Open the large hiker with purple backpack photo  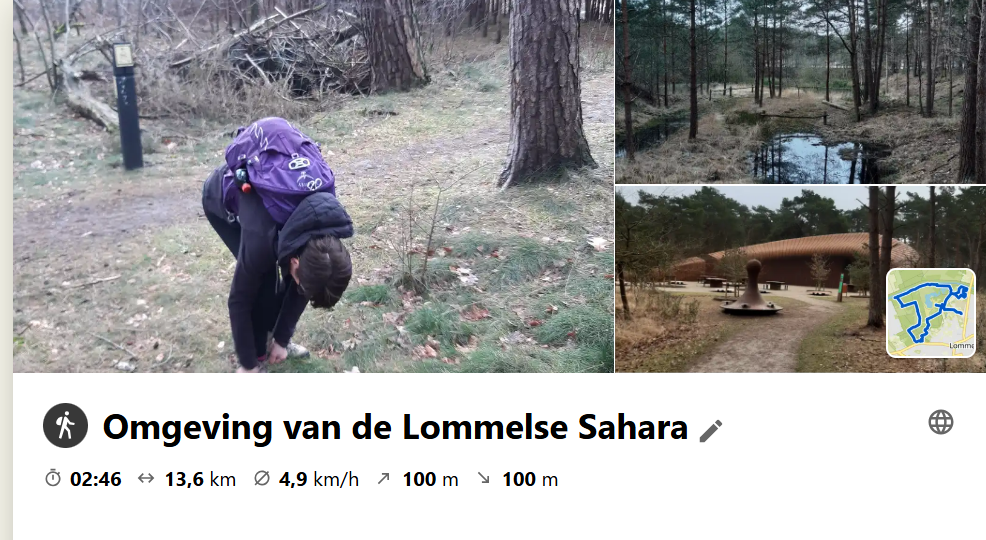[x=313, y=186]
